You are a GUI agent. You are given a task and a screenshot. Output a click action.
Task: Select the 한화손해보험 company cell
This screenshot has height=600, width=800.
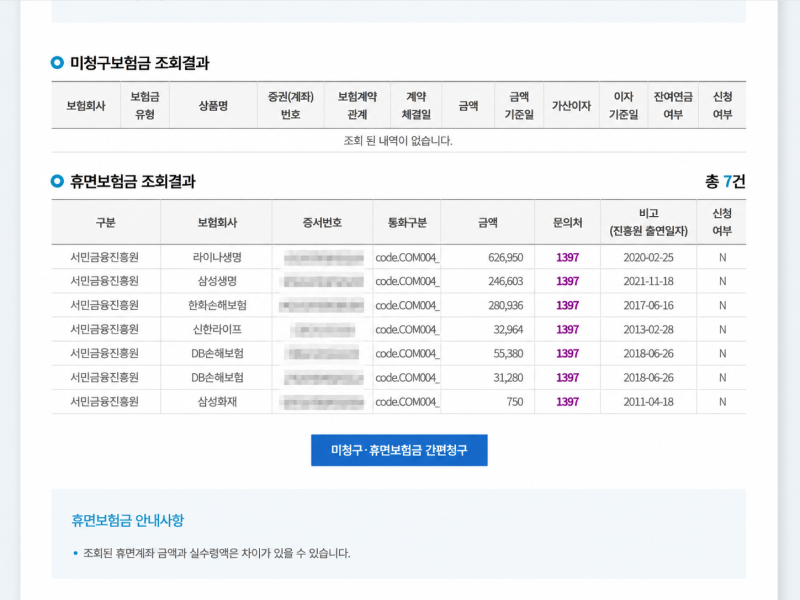217,305
